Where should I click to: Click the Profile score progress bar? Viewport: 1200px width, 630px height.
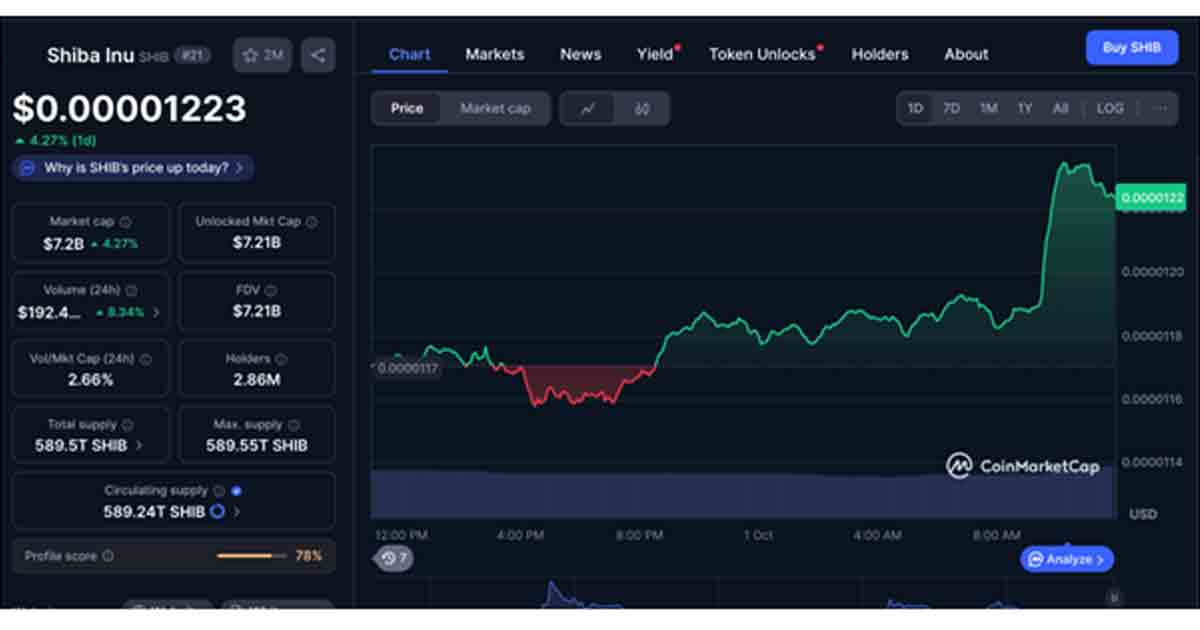click(x=244, y=556)
